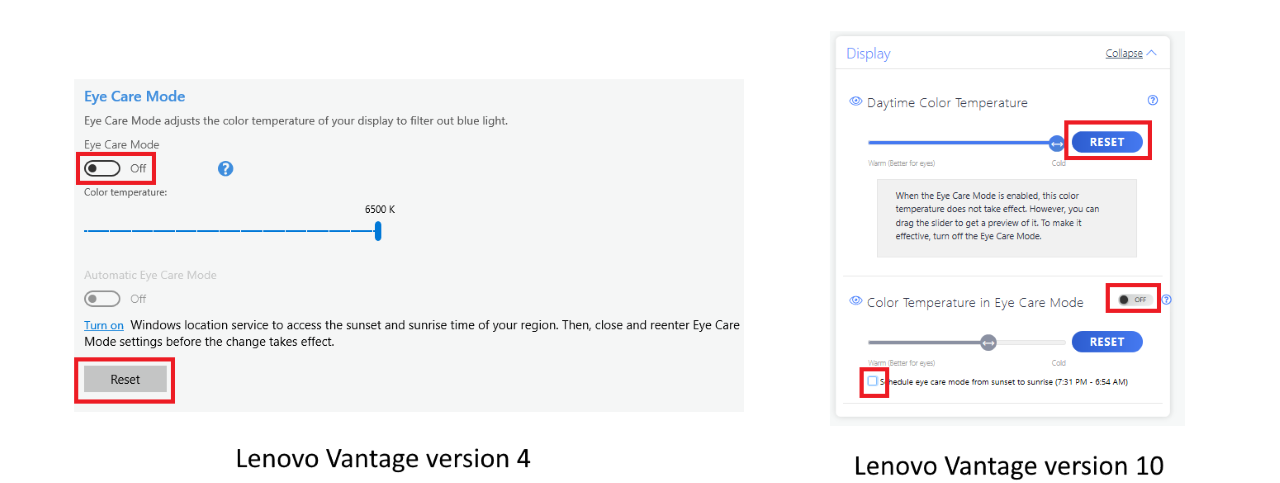Click the eye icon next to Daytime Color Temperature
The image size is (1280, 483).
(856, 102)
